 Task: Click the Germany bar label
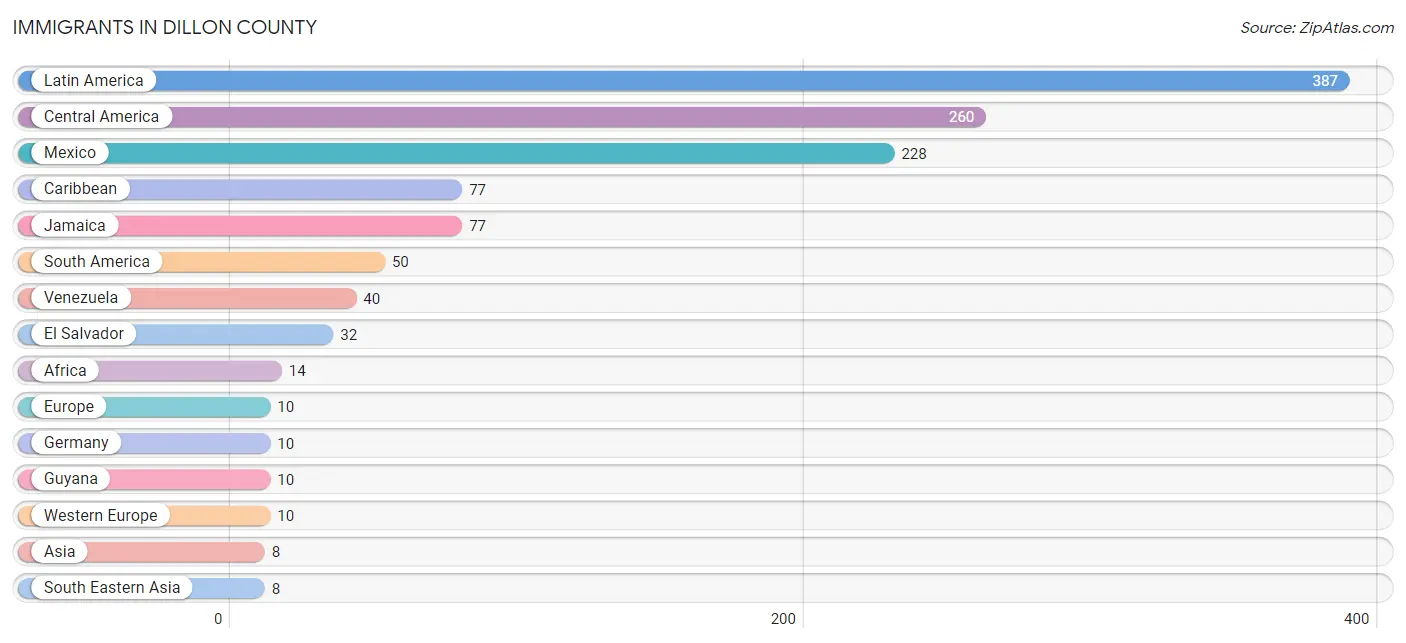point(76,442)
